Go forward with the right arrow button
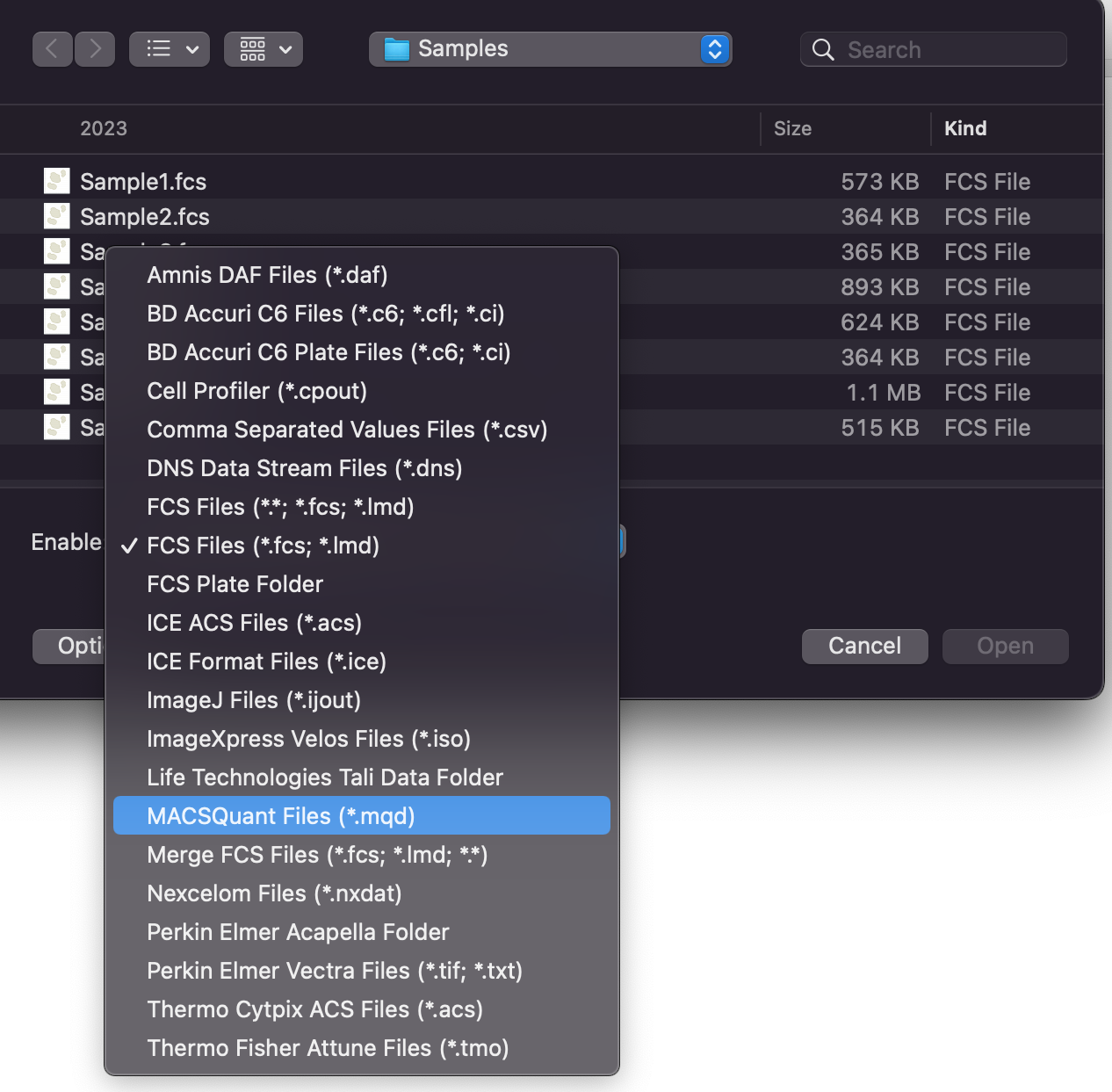This screenshot has width=1112, height=1092. click(95, 49)
